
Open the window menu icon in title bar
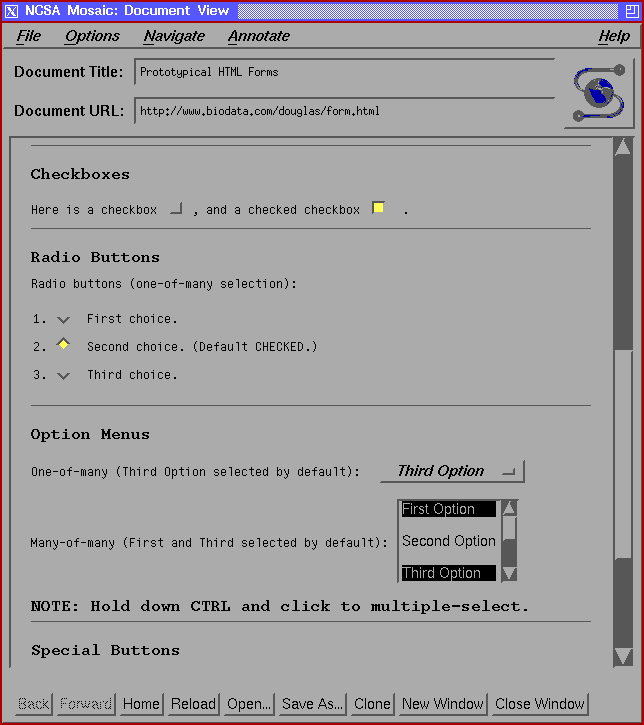tap(11, 11)
